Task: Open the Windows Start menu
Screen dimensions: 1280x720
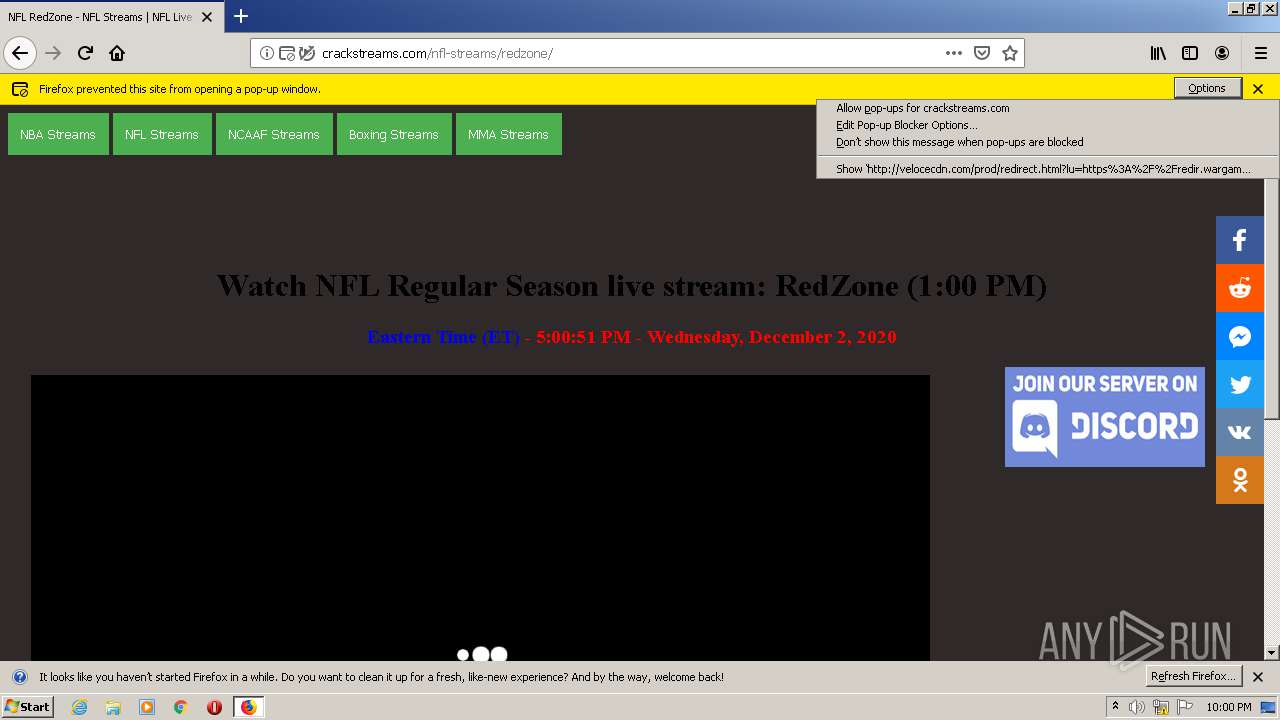Action: 27,707
